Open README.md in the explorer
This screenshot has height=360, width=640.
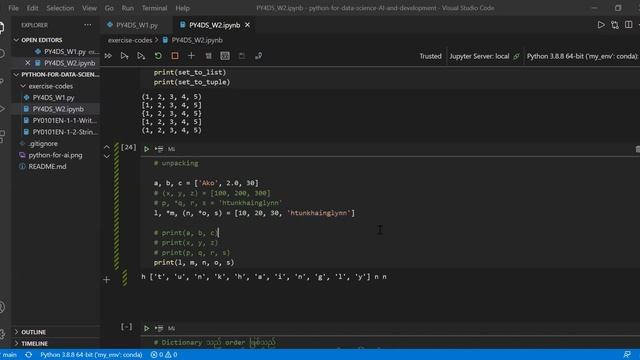[x=47, y=167]
